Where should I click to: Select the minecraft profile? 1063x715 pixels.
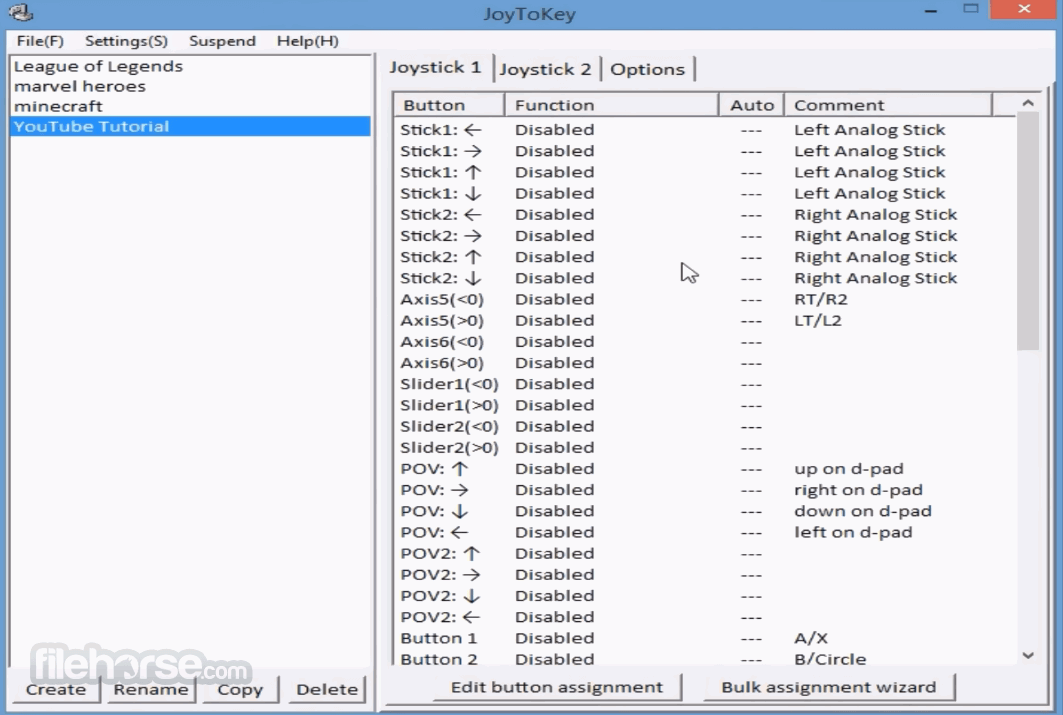(x=58, y=106)
